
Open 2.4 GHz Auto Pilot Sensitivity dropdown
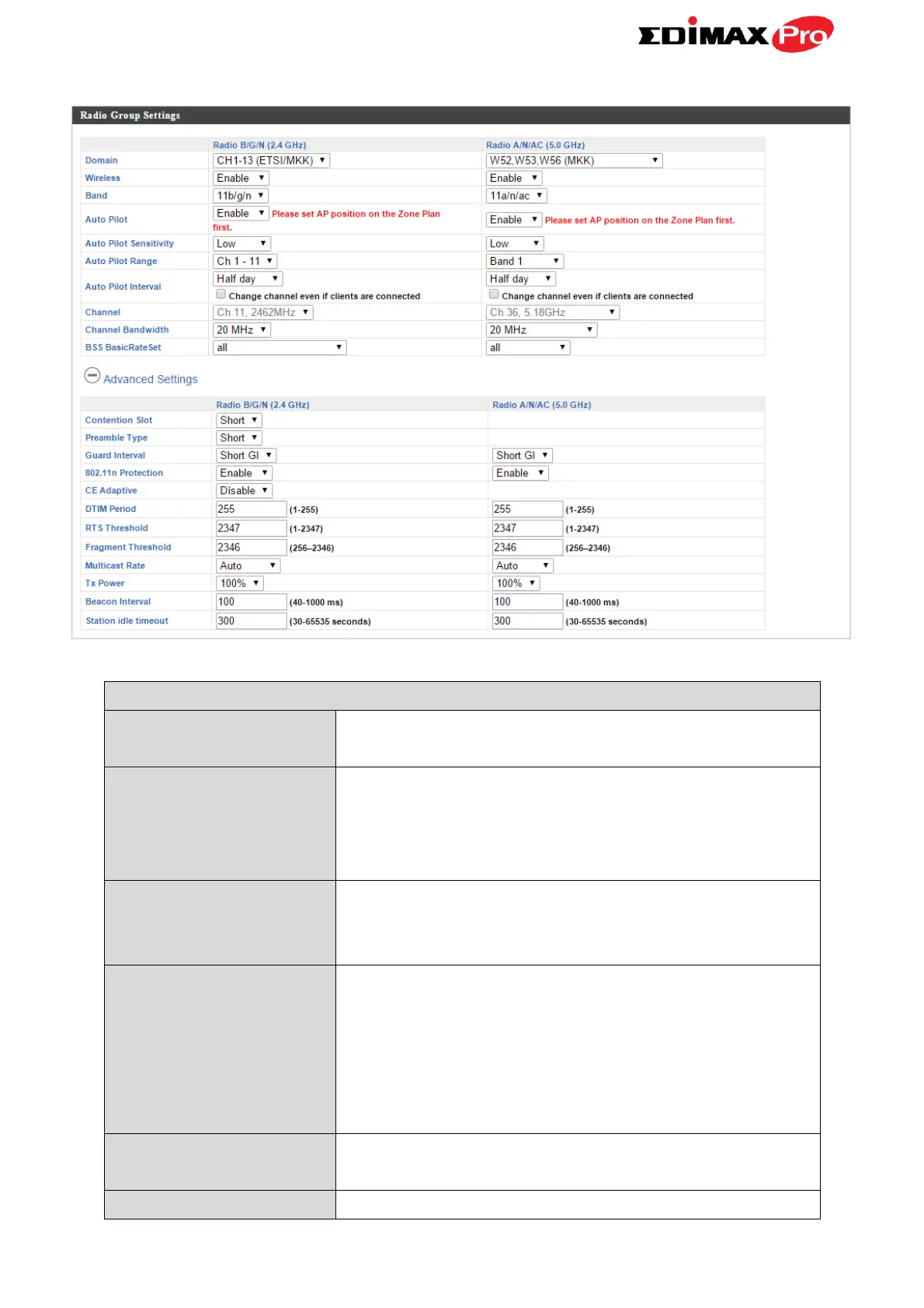241,244
